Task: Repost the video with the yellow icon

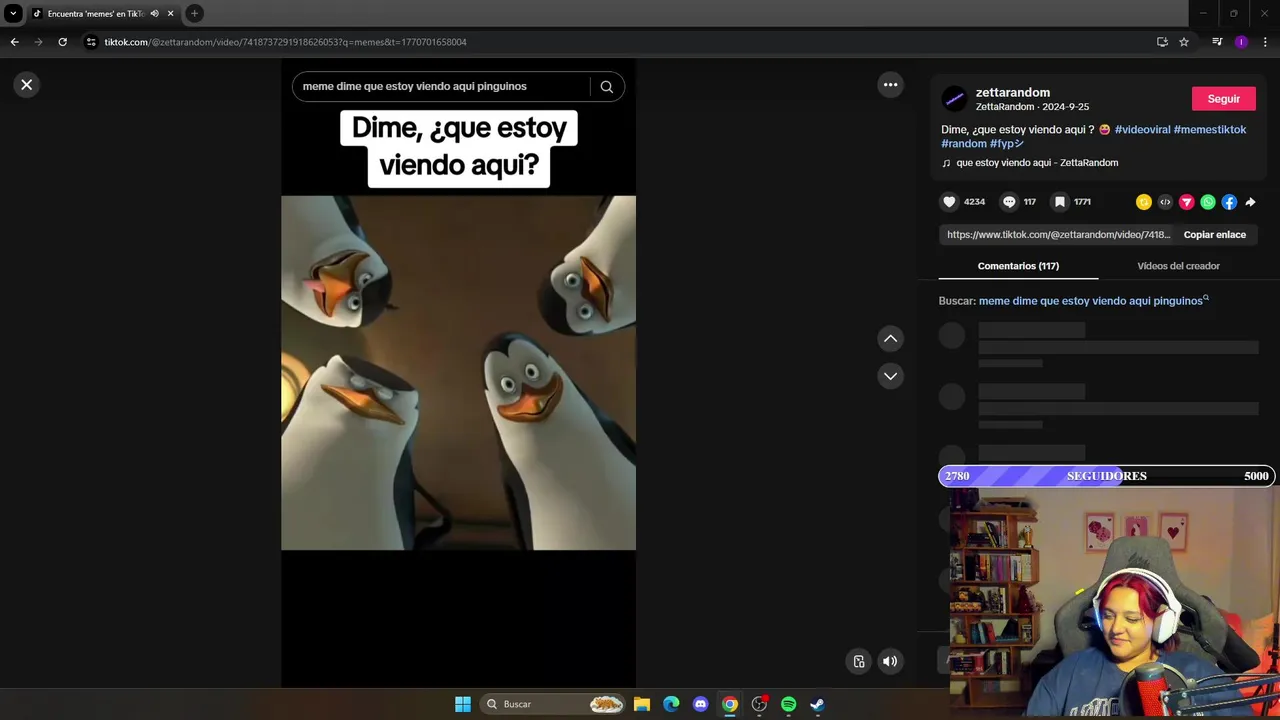Action: coord(1144,202)
